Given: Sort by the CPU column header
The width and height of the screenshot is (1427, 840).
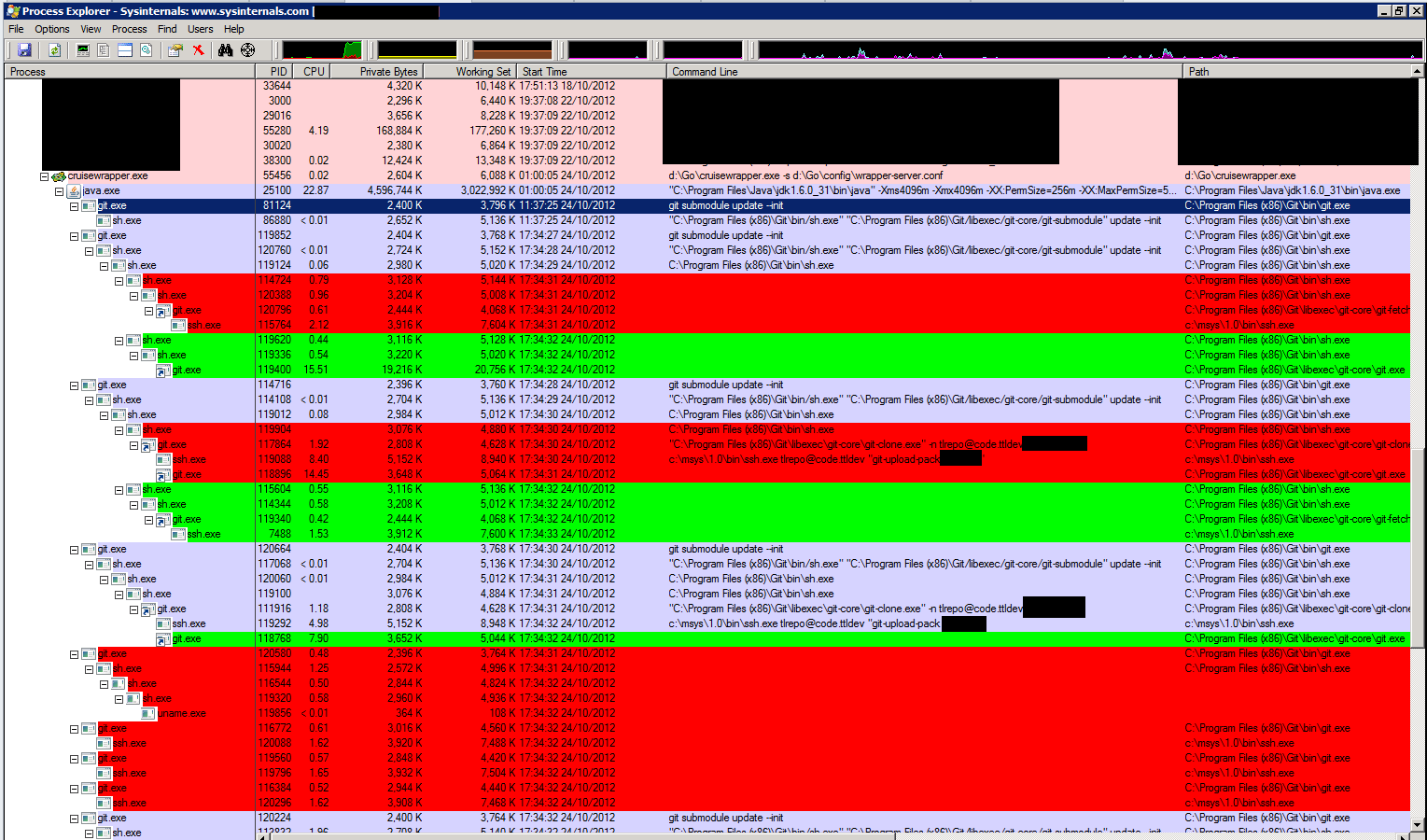Looking at the screenshot, I should [x=312, y=71].
